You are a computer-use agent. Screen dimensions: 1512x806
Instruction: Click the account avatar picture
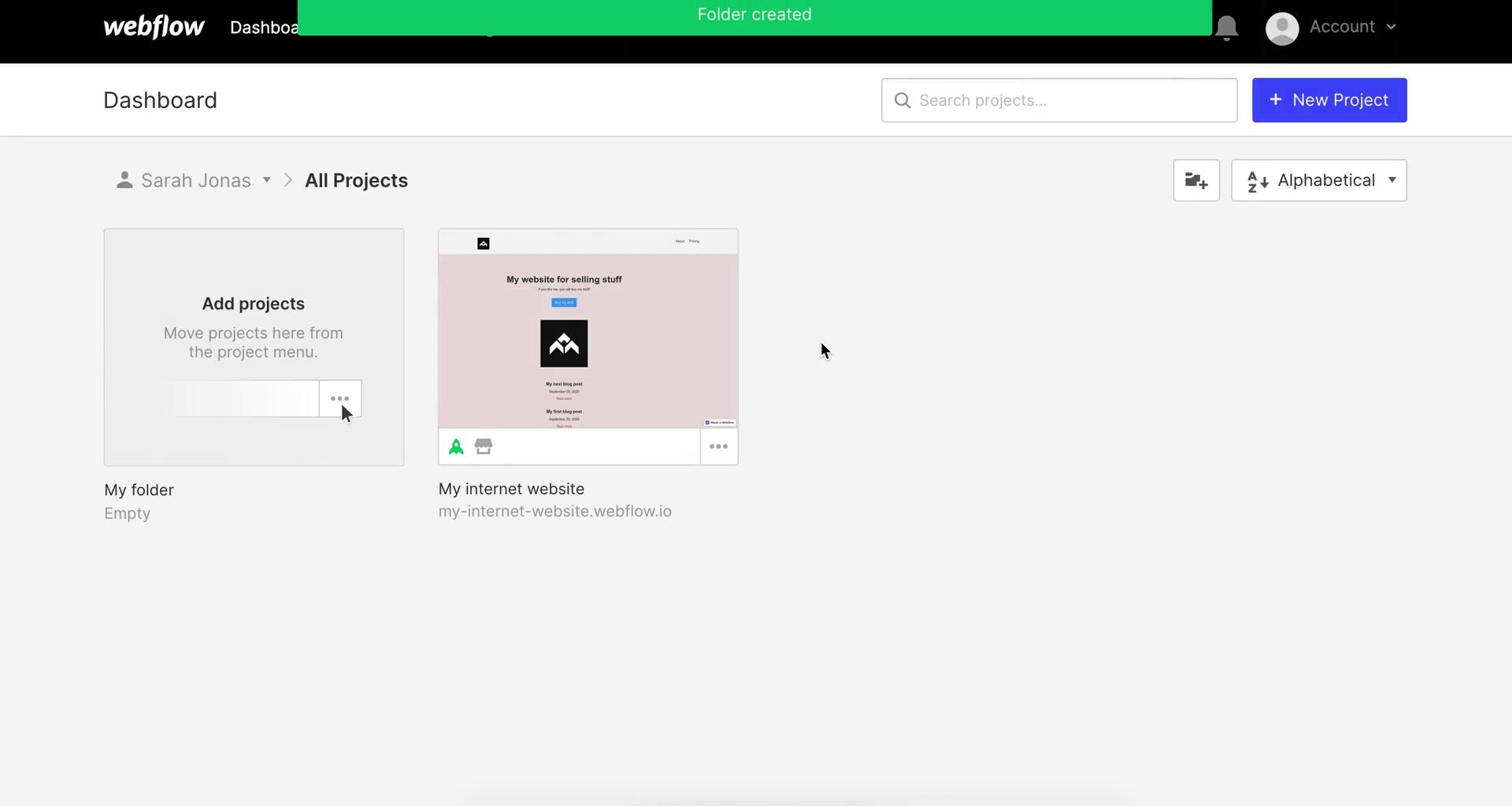1282,28
